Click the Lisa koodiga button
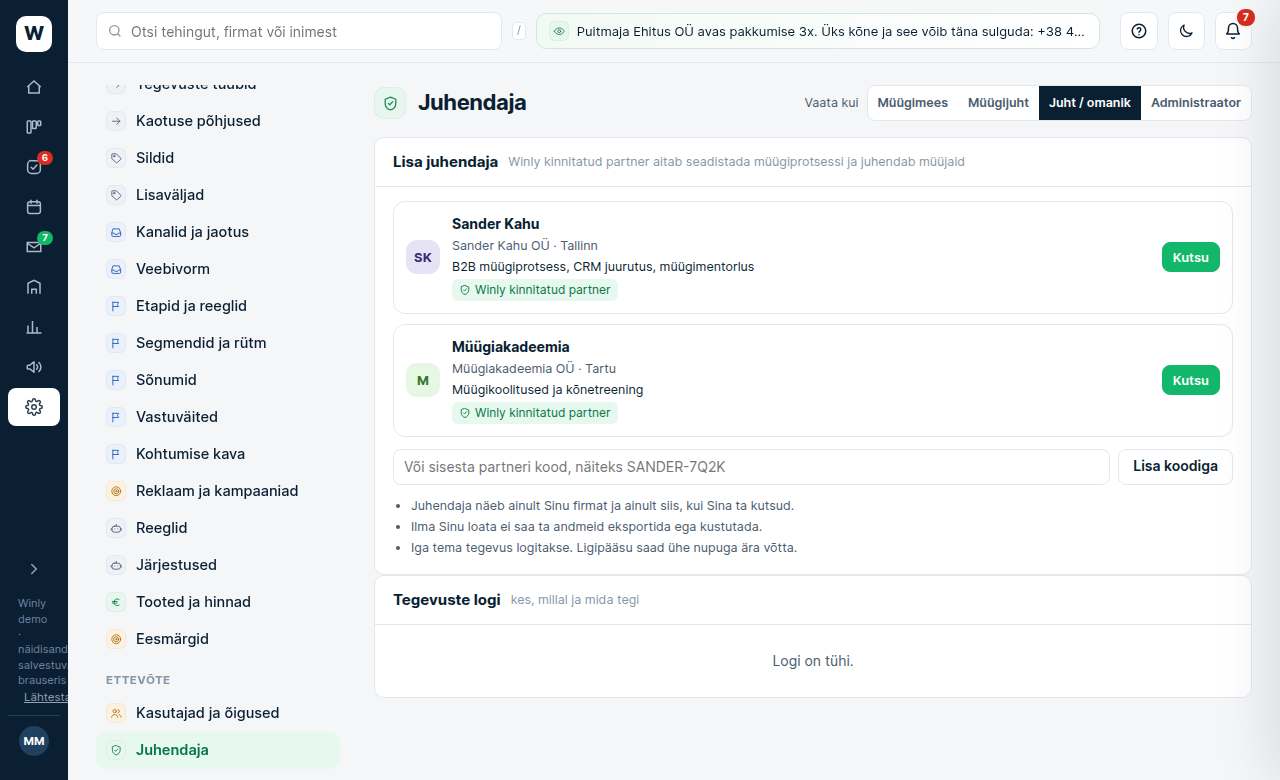1280x780 pixels. pos(1175,466)
